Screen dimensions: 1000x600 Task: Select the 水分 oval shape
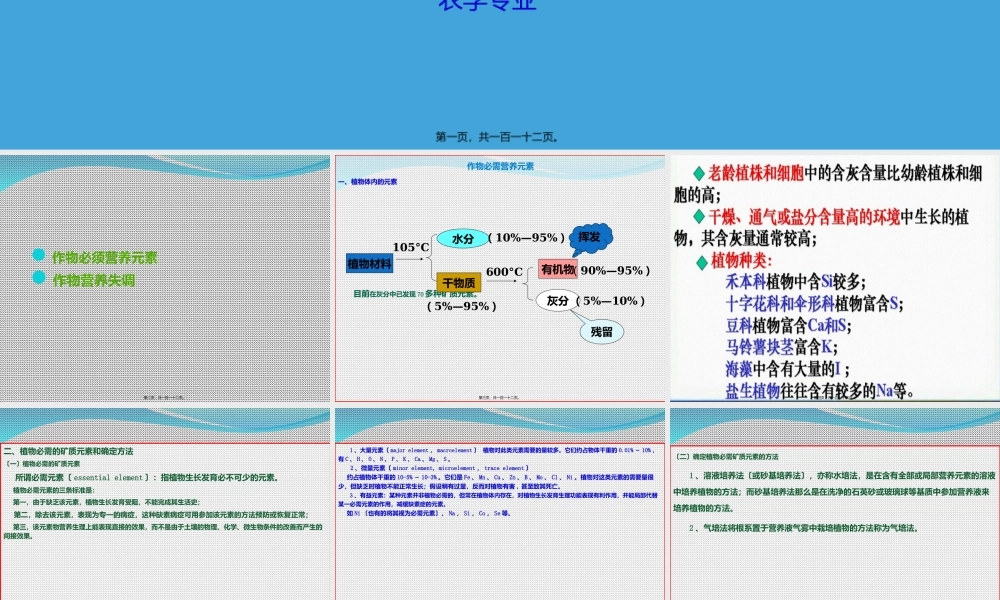464,237
